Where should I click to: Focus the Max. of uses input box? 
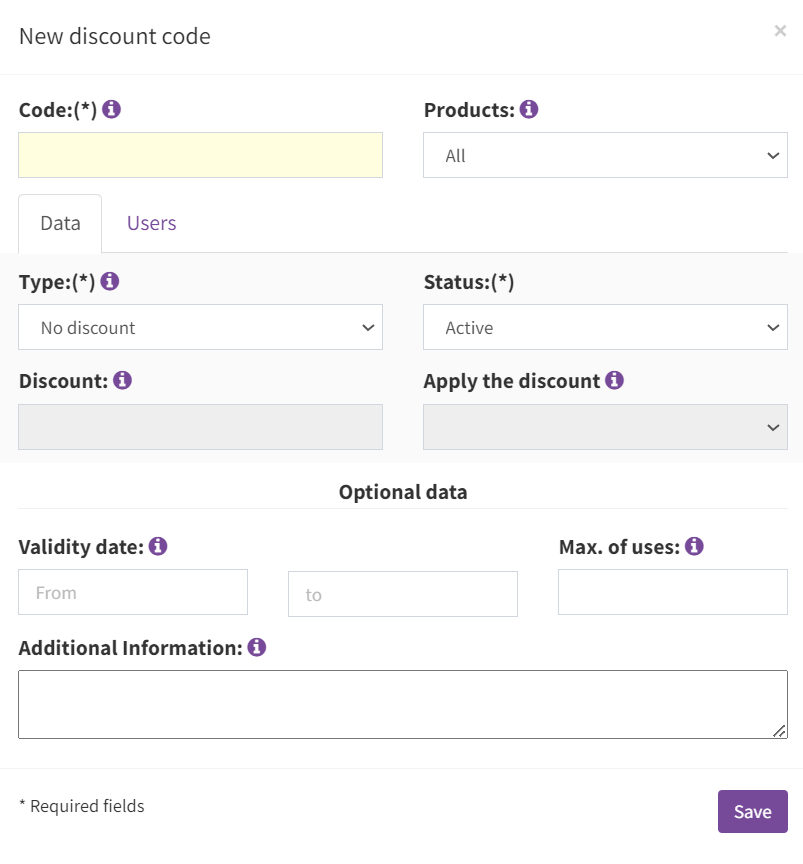tap(672, 592)
